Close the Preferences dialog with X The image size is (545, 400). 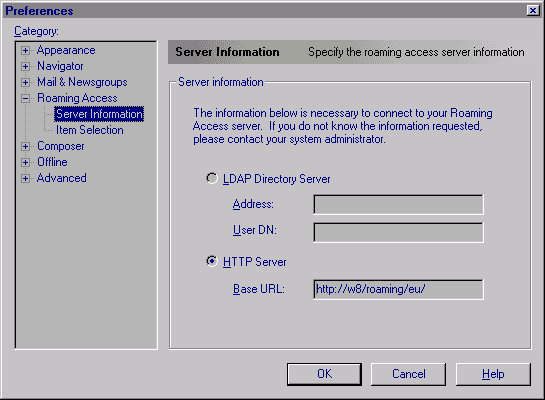pos(533,10)
